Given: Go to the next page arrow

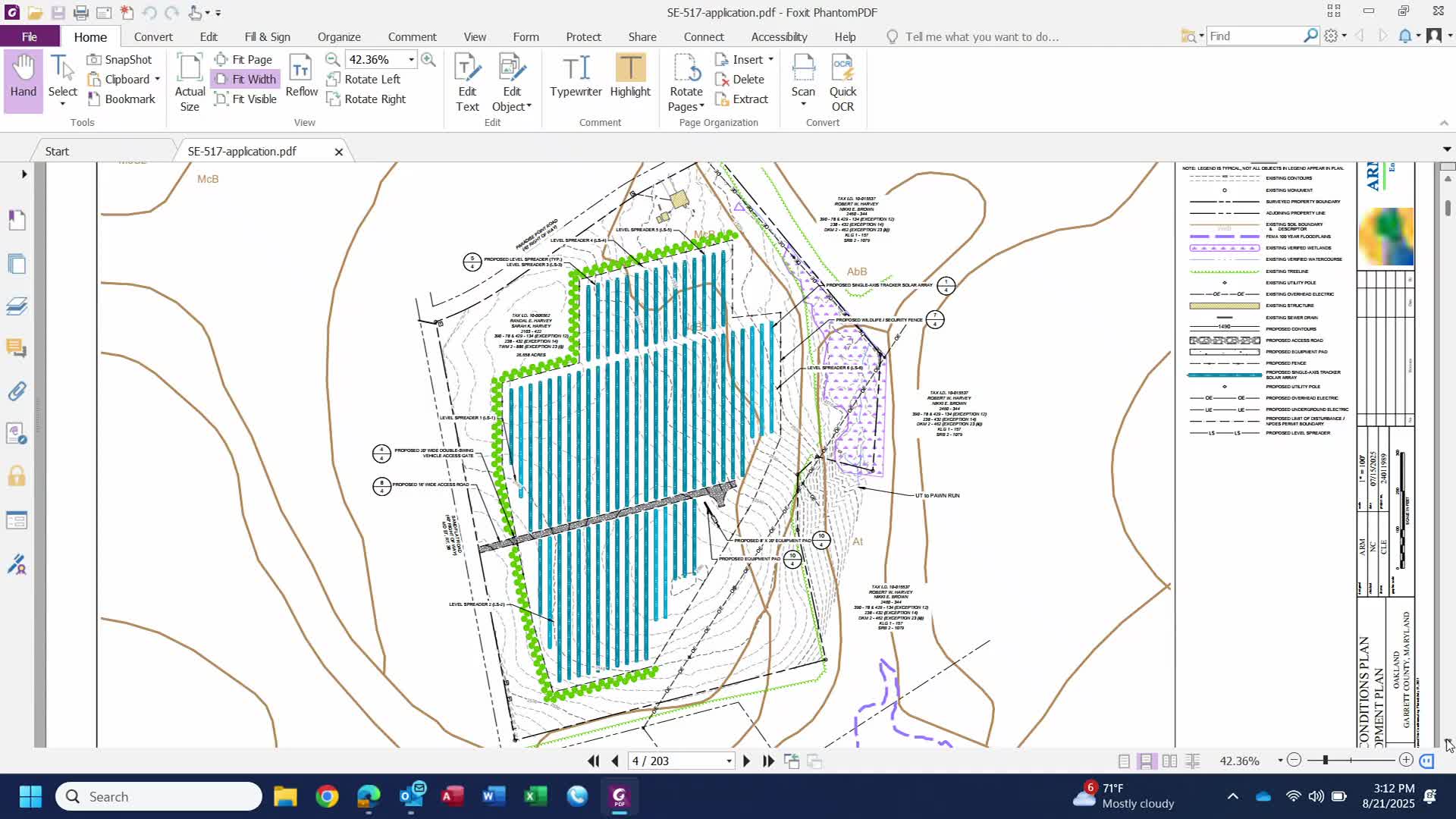Looking at the screenshot, I should [x=746, y=761].
